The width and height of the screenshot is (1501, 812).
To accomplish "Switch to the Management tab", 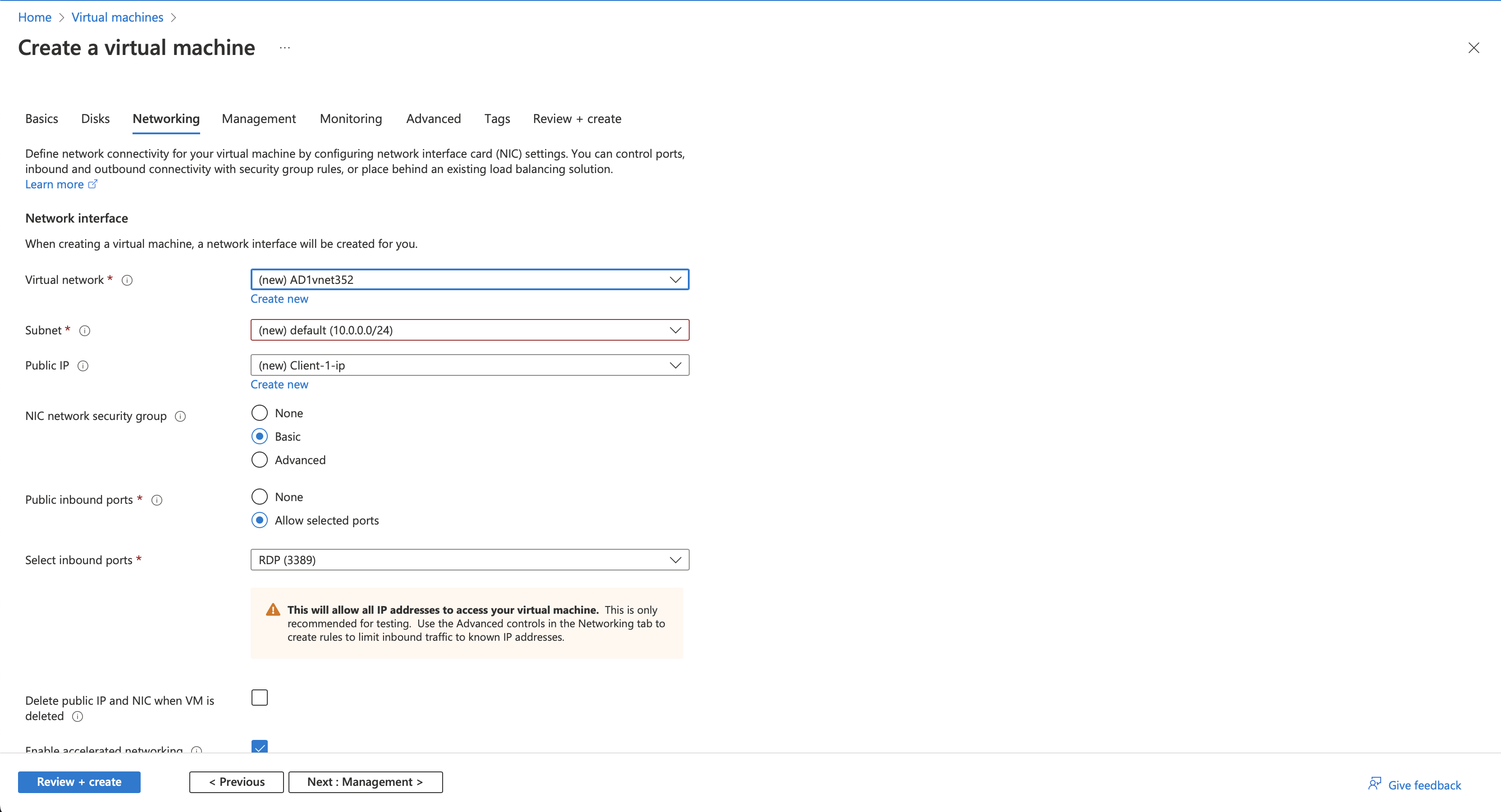I will [259, 119].
